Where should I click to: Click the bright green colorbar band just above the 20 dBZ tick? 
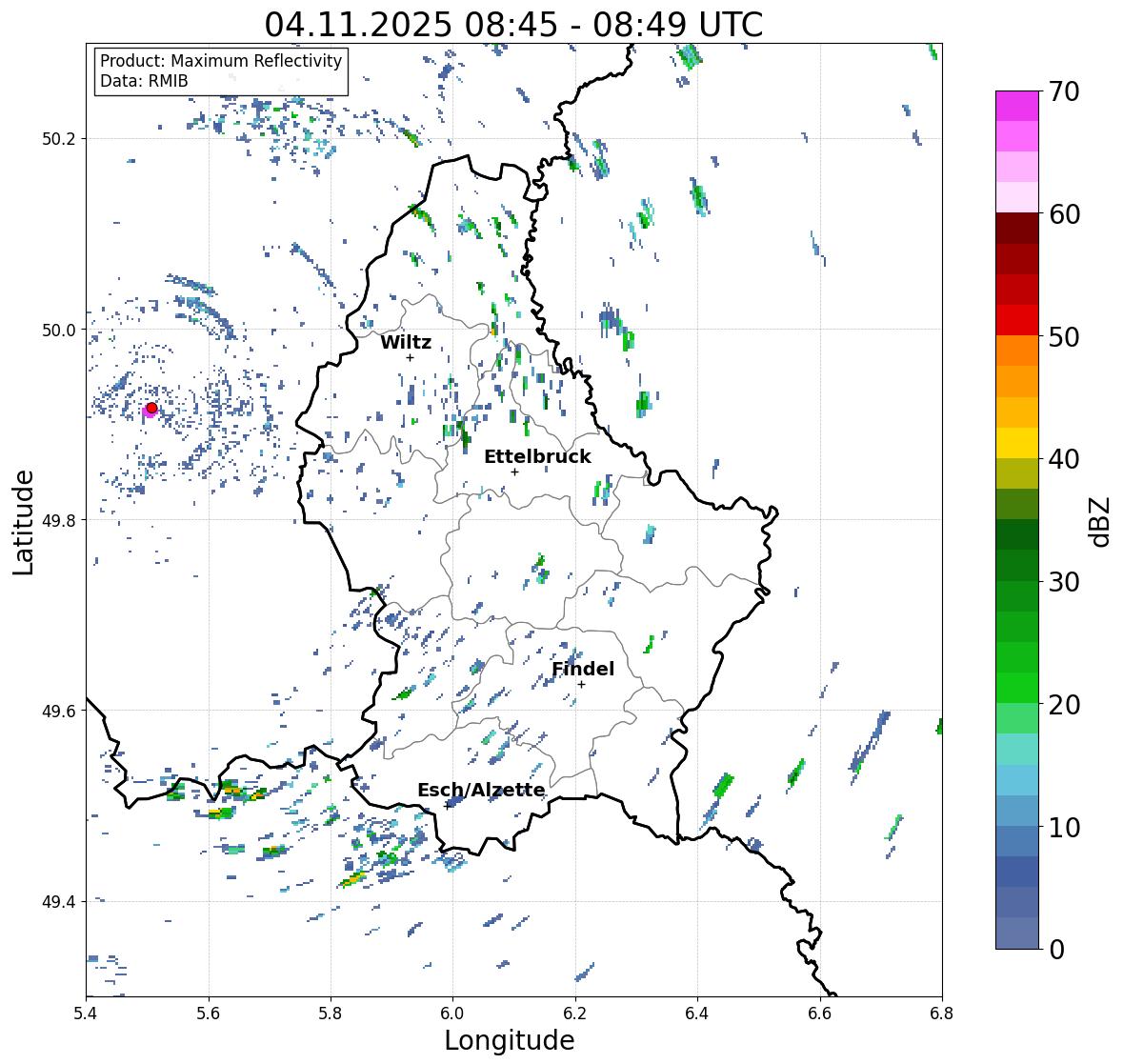click(x=1017, y=688)
